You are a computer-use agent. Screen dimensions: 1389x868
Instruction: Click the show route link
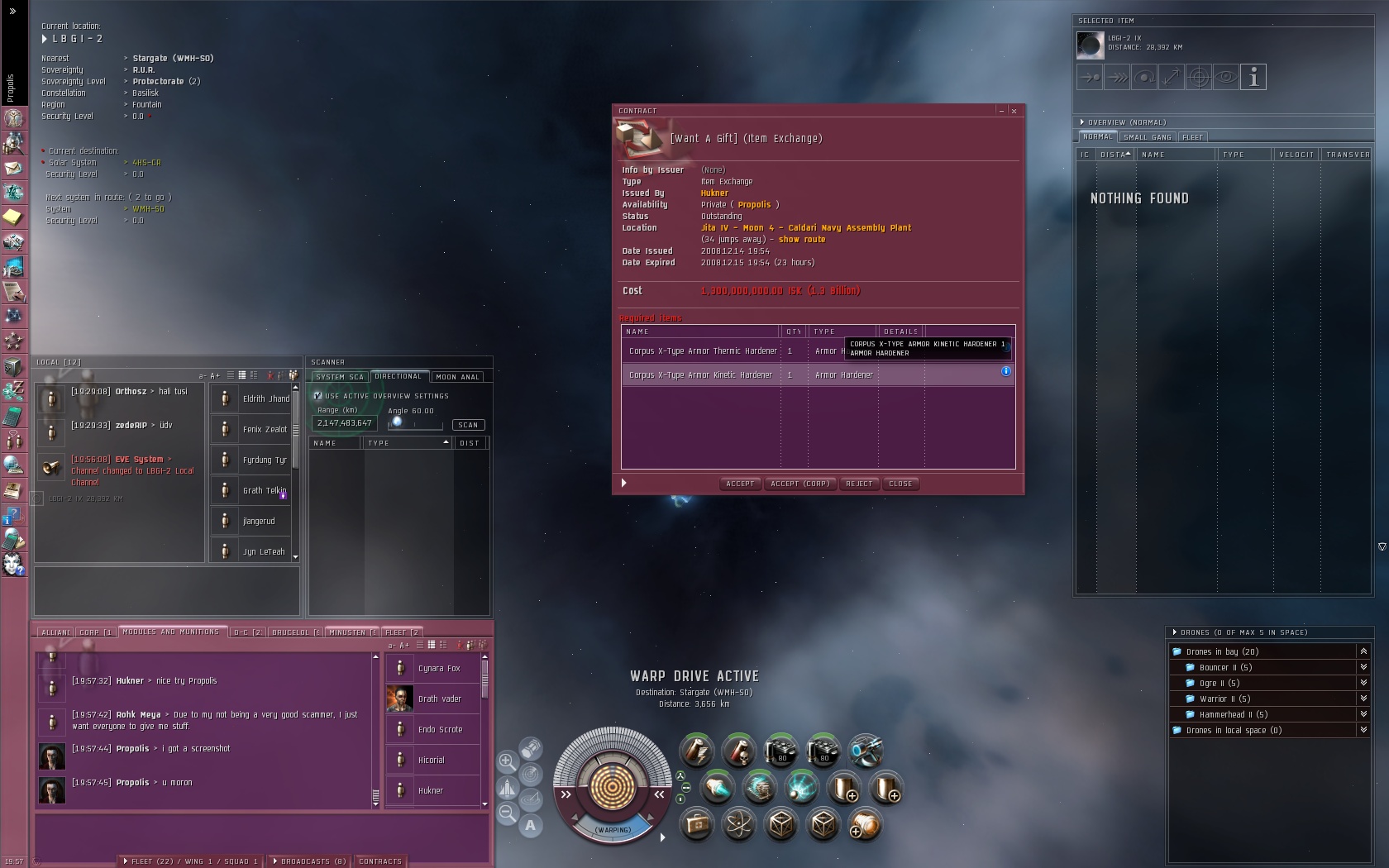tap(802, 240)
